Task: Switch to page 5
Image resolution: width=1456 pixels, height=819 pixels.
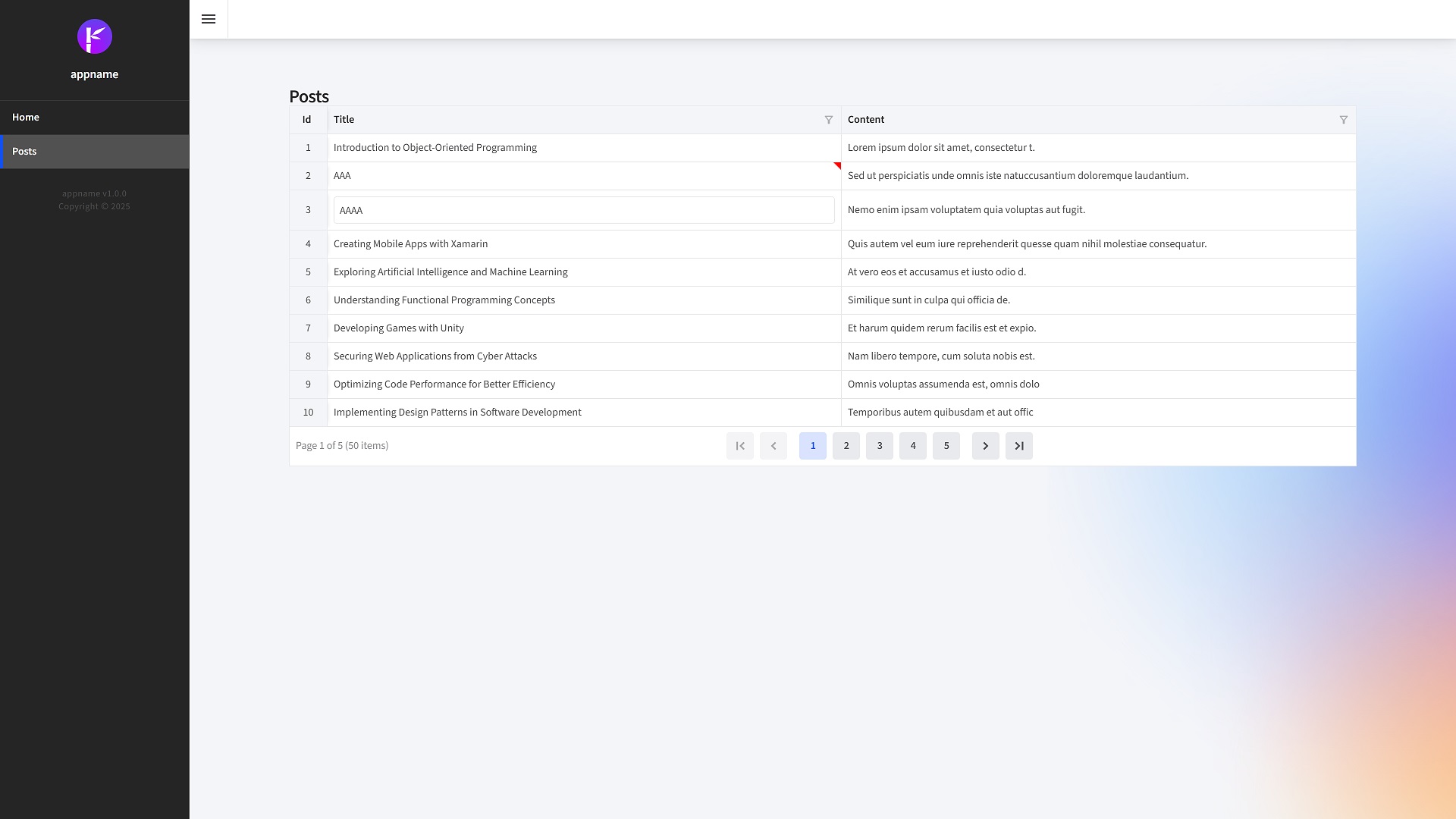Action: 946,446
